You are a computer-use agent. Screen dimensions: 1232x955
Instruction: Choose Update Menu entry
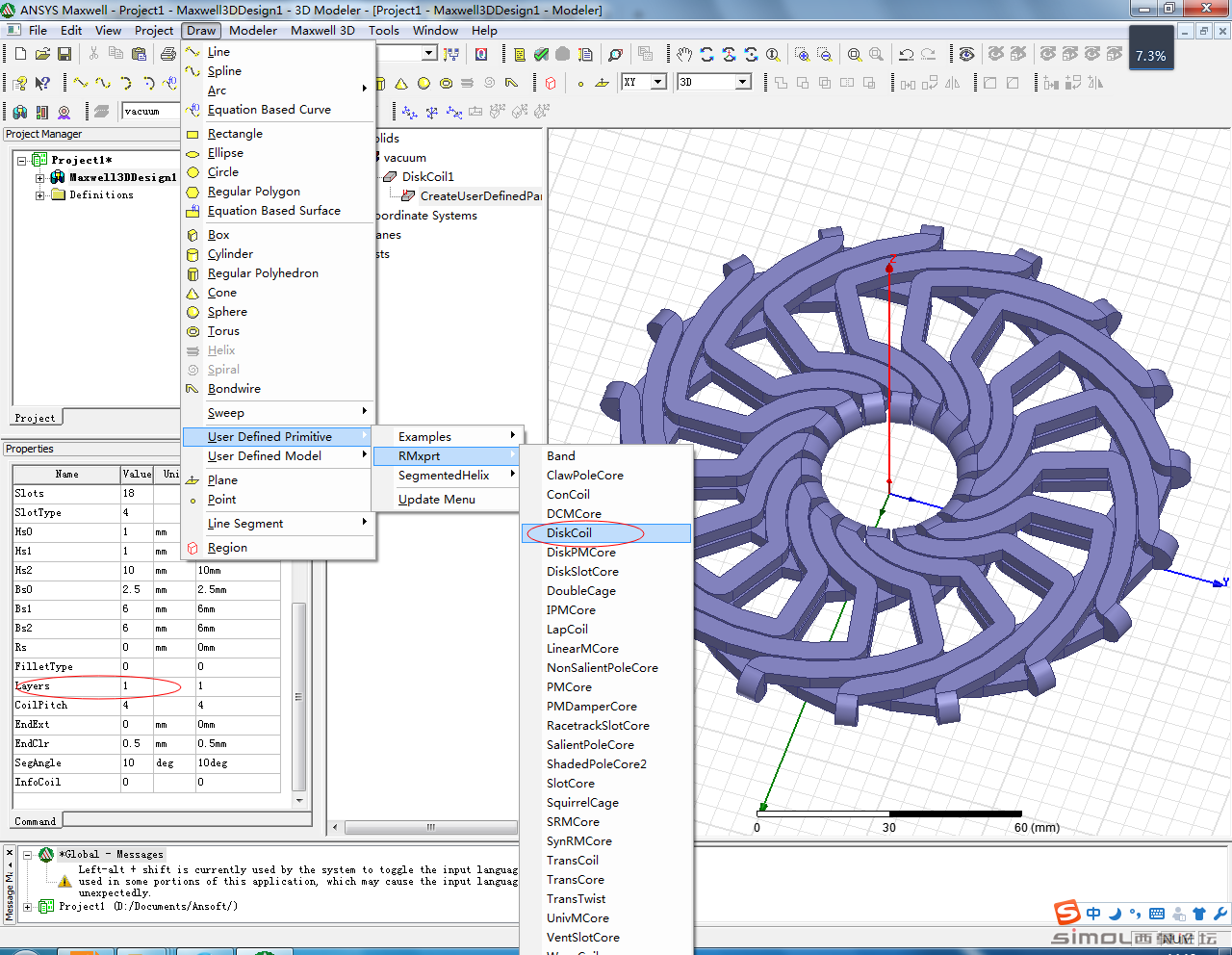pos(448,499)
